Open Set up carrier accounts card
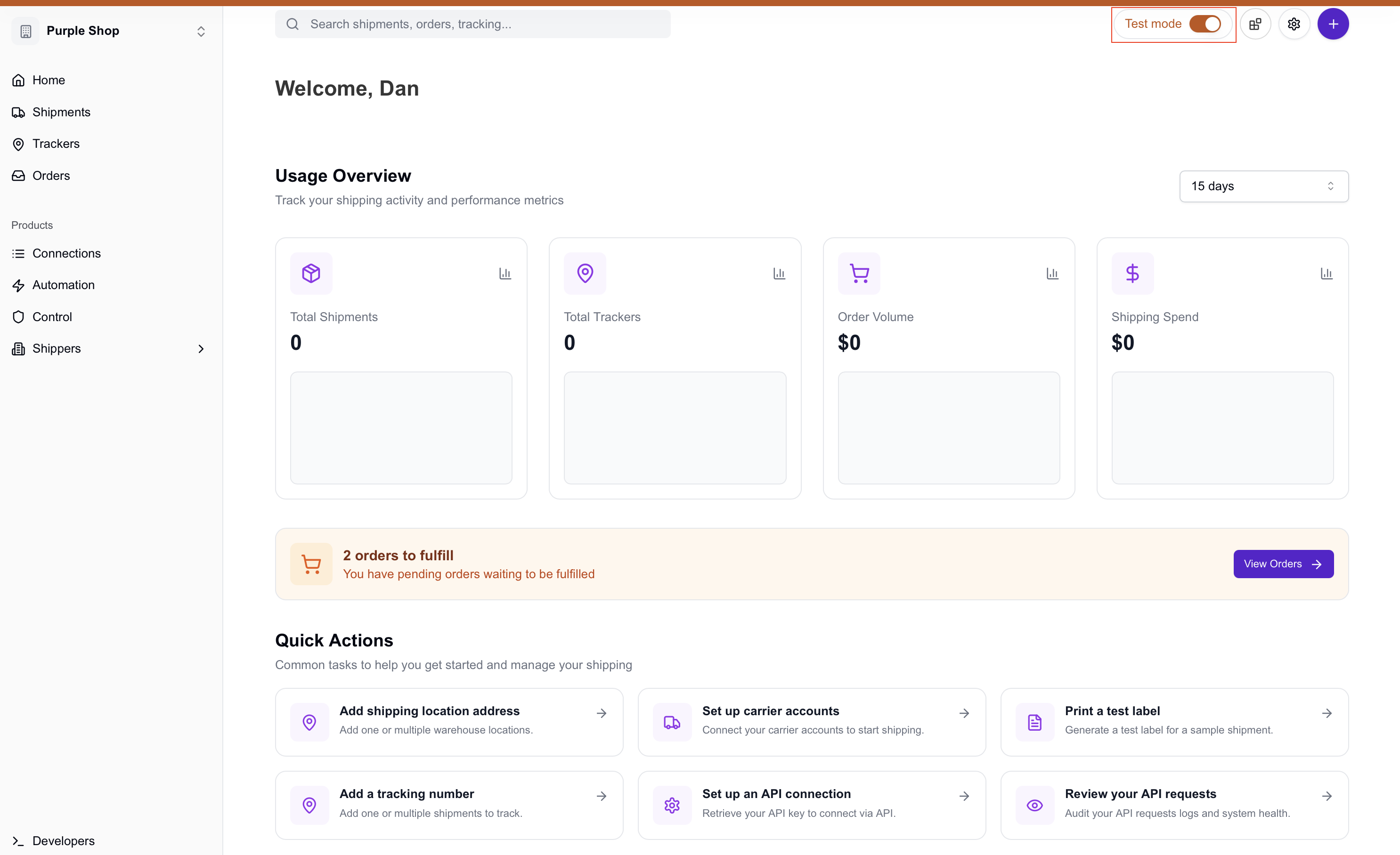 click(811, 722)
